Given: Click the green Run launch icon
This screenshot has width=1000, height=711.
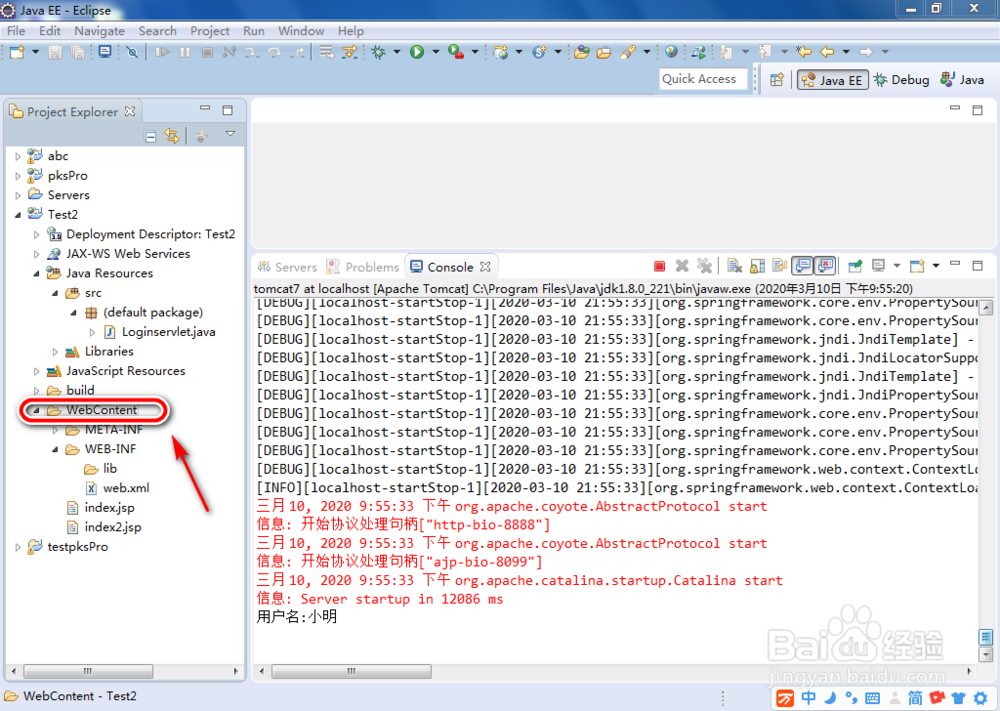Looking at the screenshot, I should [x=417, y=52].
